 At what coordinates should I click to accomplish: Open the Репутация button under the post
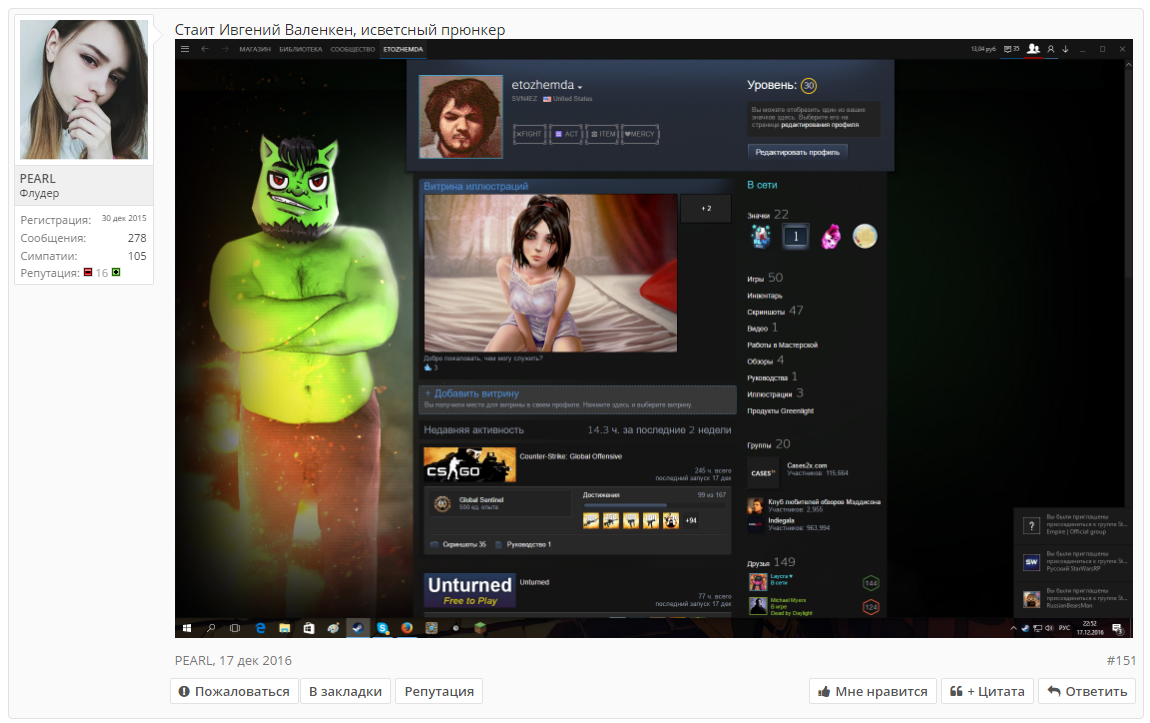(x=439, y=691)
